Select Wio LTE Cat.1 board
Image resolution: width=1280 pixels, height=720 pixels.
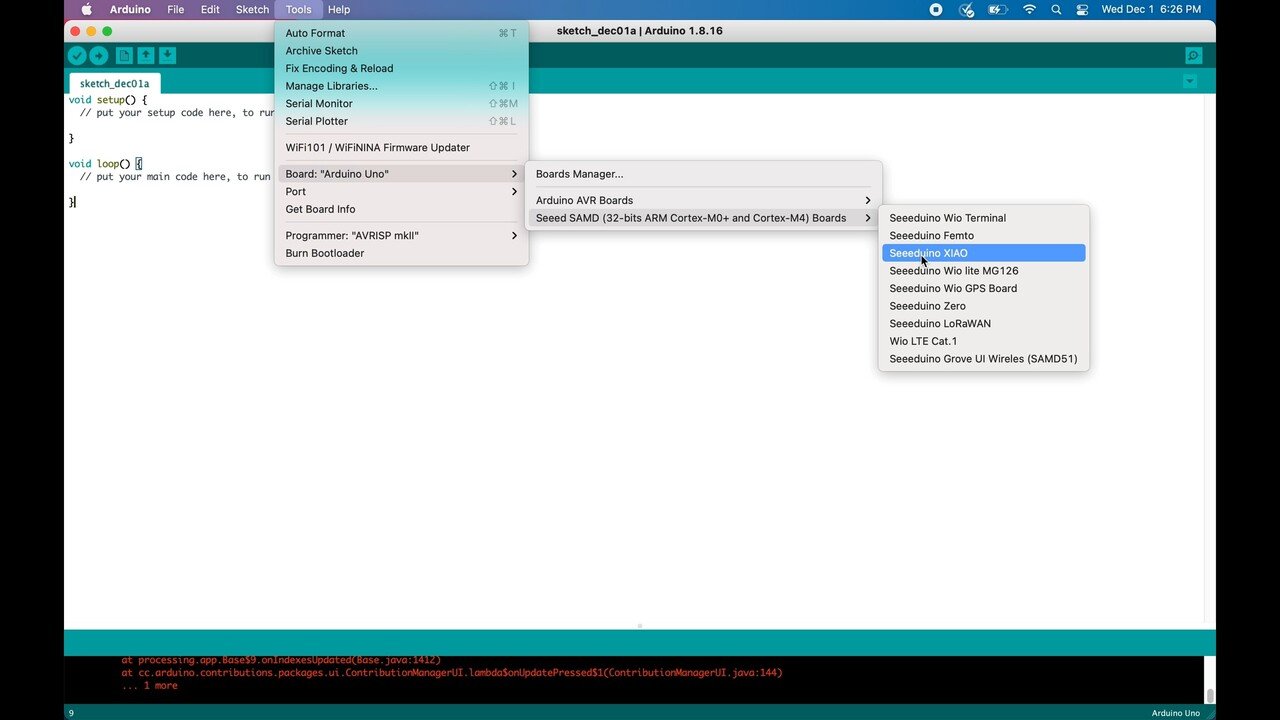[x=984, y=341]
